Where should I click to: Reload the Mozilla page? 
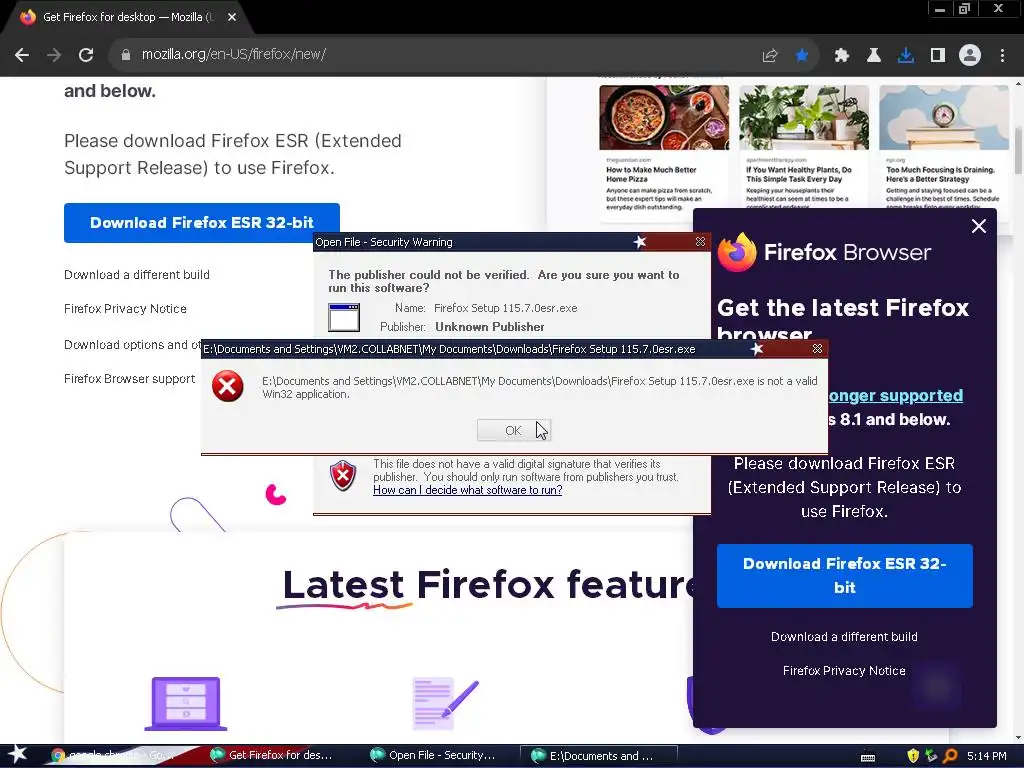pyautogui.click(x=86, y=55)
